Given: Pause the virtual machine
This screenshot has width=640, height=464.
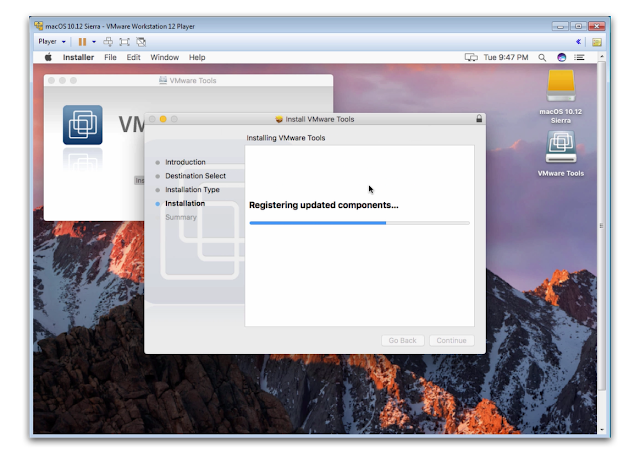Looking at the screenshot, I should (82, 42).
